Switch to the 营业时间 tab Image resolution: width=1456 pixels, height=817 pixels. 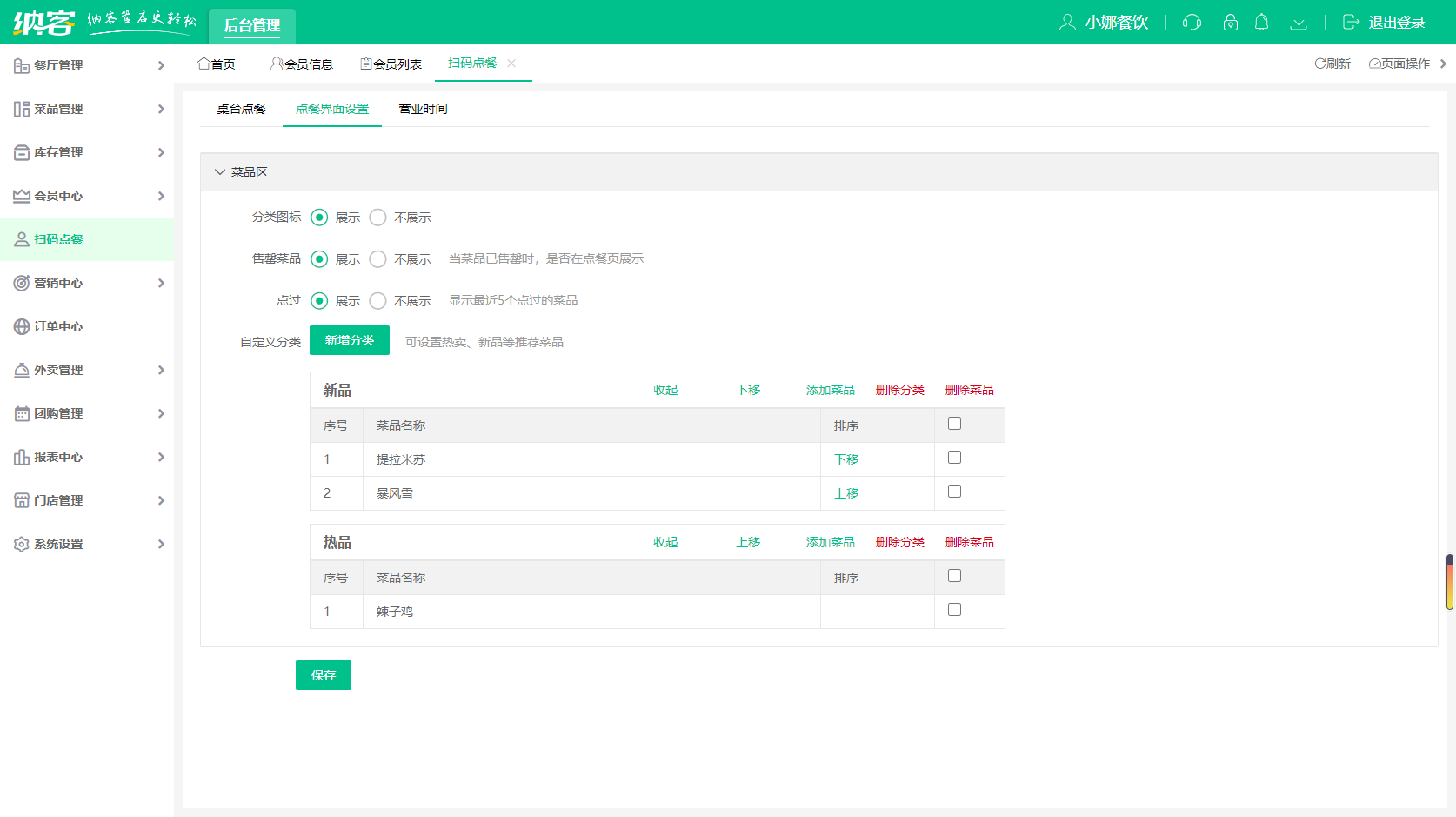422,109
